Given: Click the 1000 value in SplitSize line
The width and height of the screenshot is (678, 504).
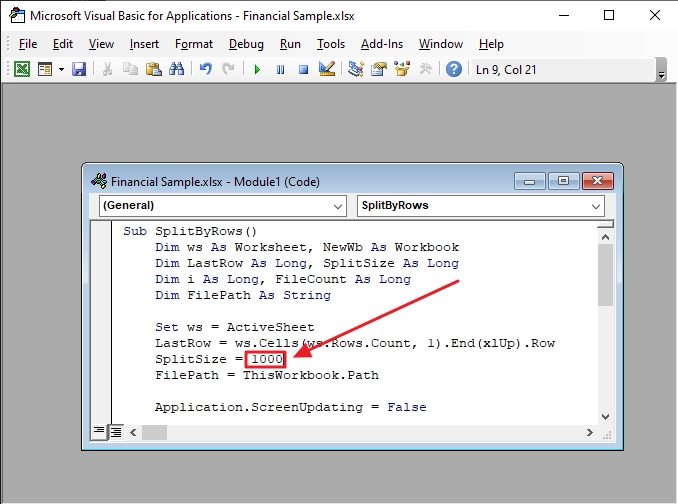Looking at the screenshot, I should [266, 359].
